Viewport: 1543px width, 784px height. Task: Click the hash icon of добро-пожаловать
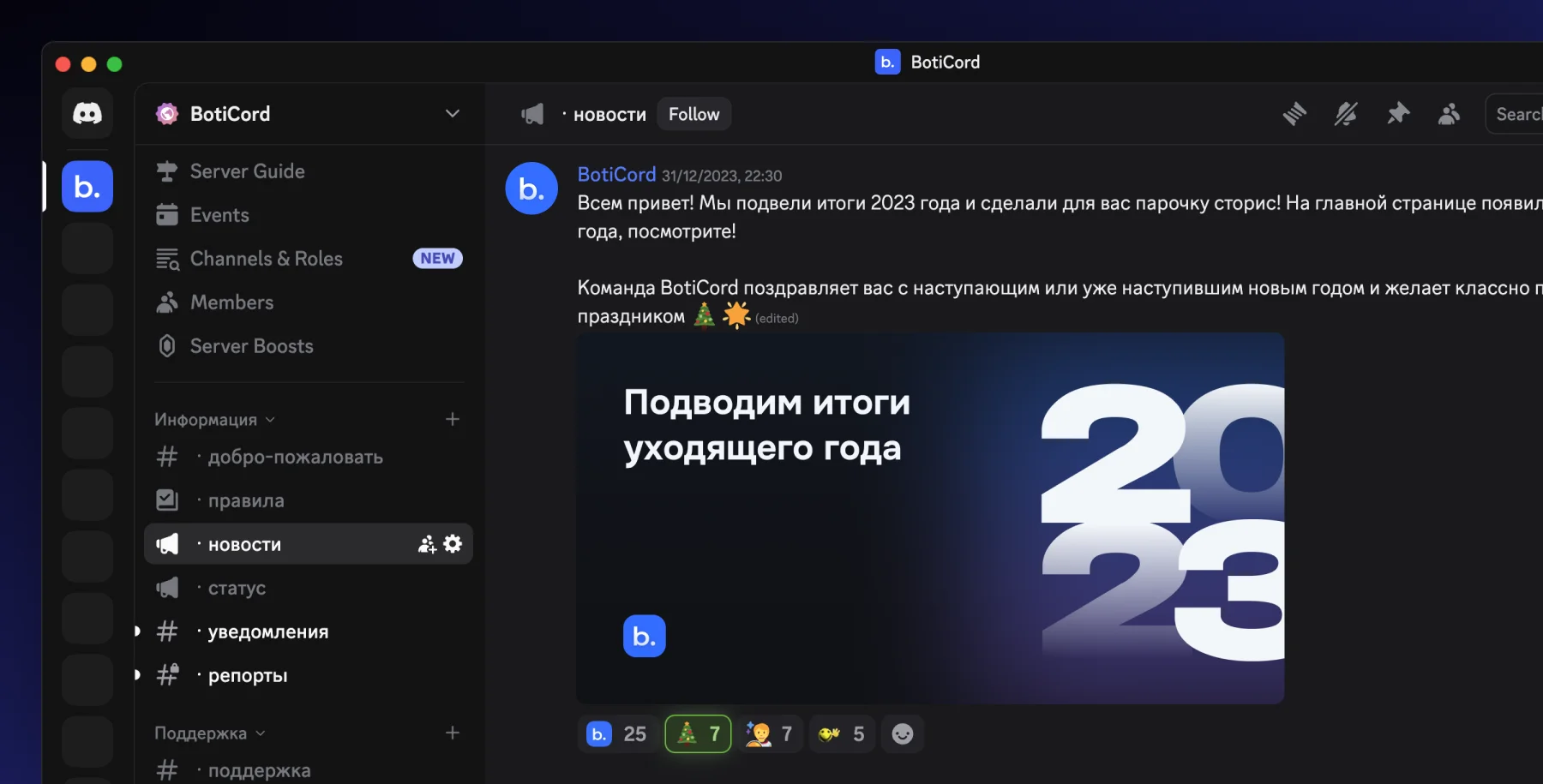pos(167,457)
